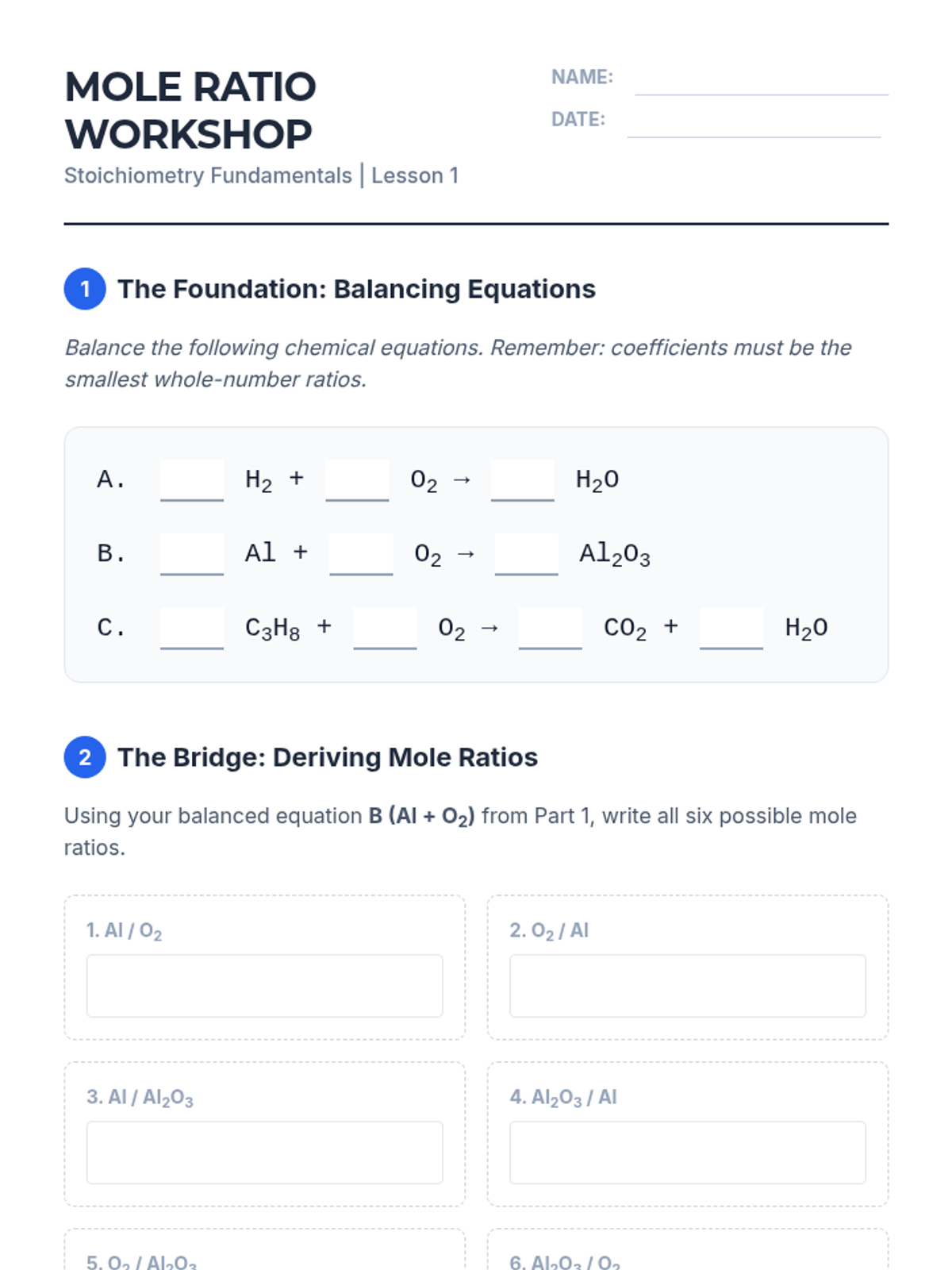Select the O₂ coefficient blank in equation B
Screen dimensions: 952x1270
(x=361, y=554)
